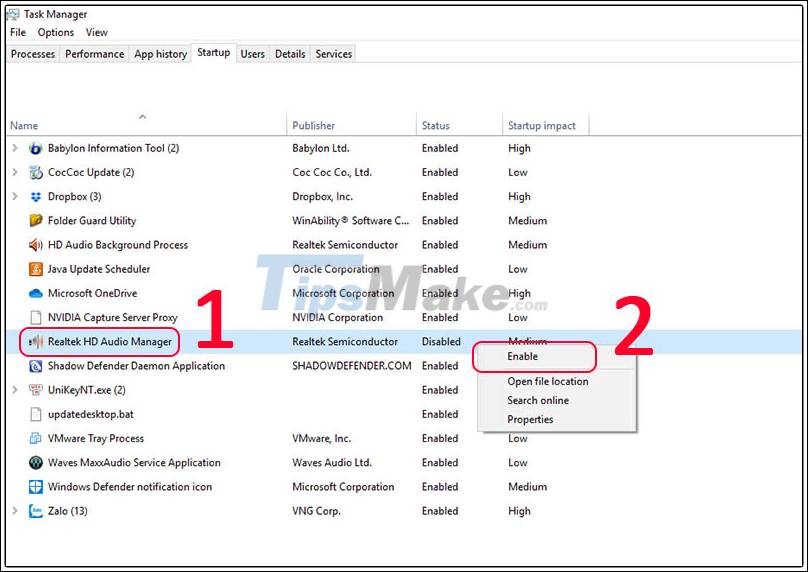The image size is (808, 572).
Task: Click publisher text VMware, Inc.
Action: 322,439
